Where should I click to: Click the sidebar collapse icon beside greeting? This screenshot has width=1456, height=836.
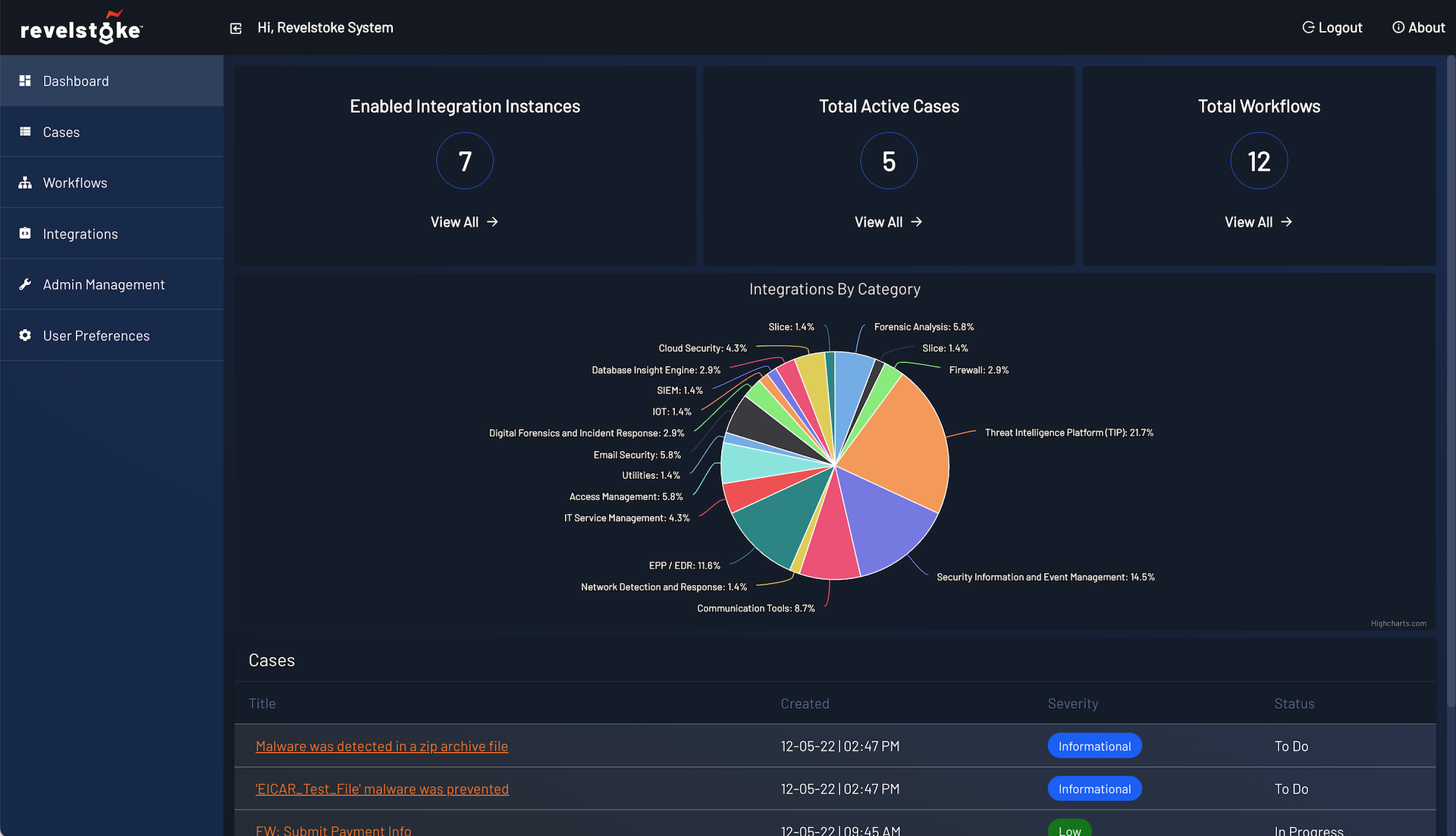[236, 28]
